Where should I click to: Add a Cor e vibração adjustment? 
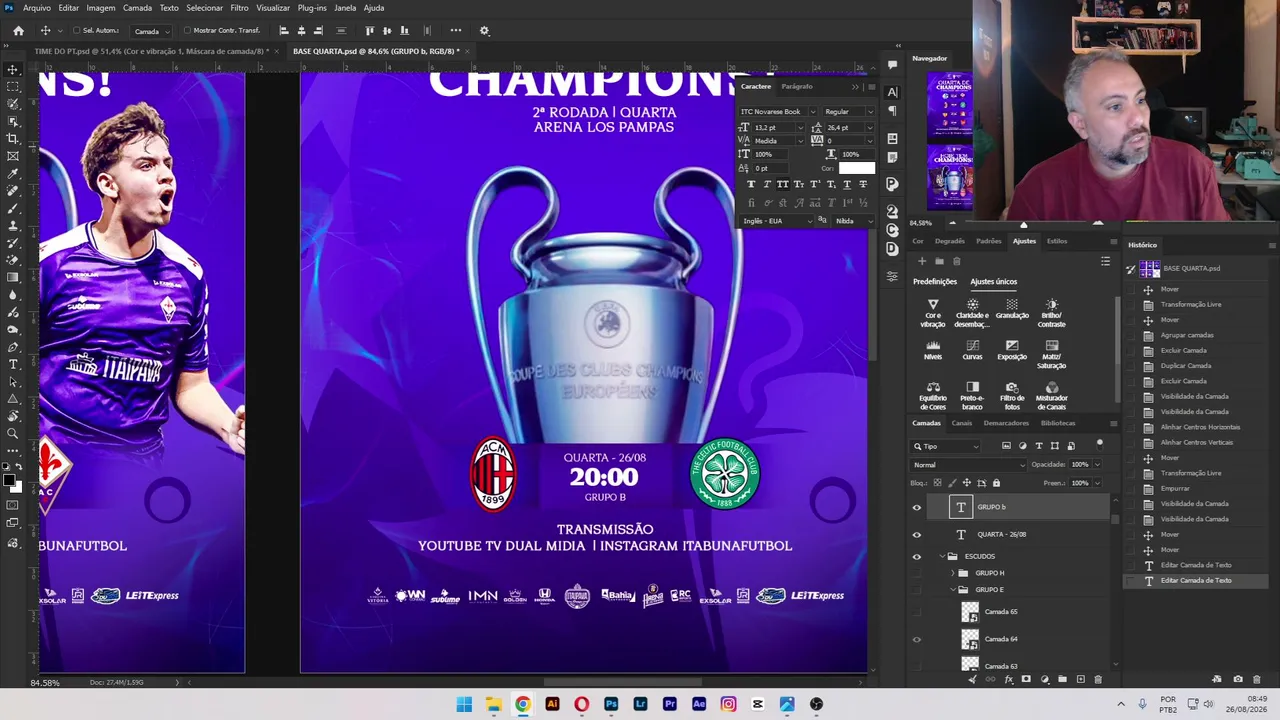(x=933, y=312)
